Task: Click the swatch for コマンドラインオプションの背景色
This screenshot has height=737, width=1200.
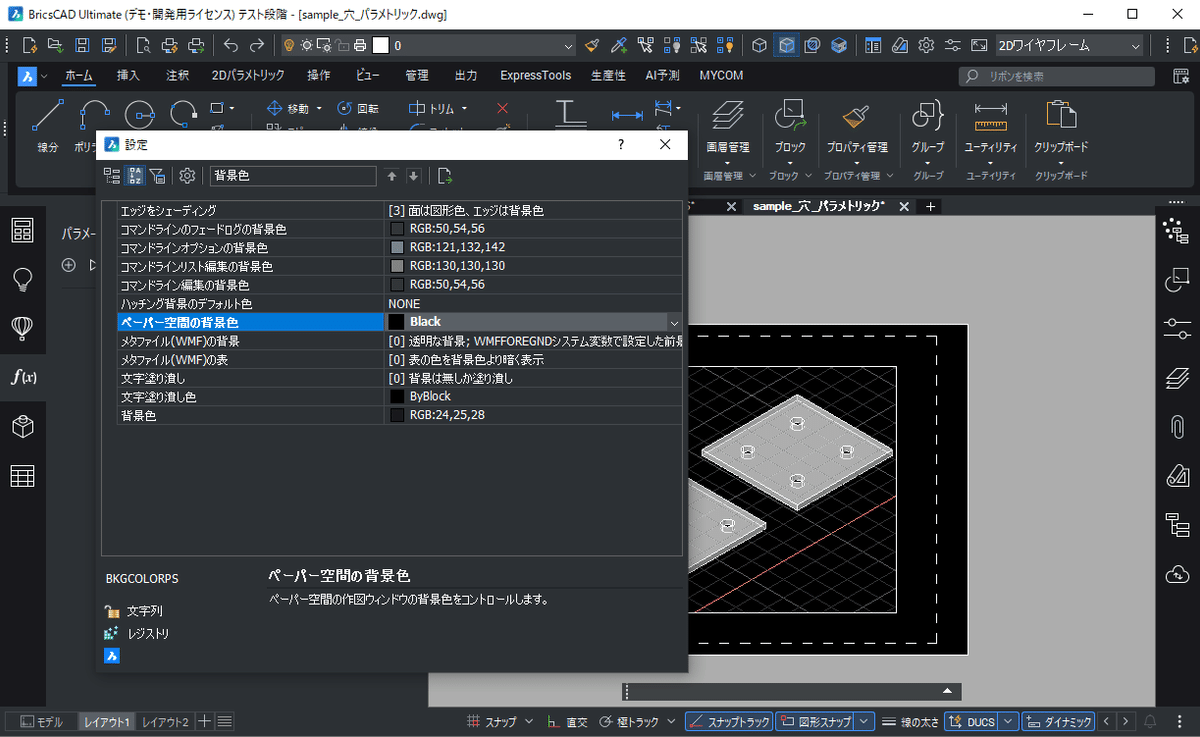Action: tap(397, 247)
